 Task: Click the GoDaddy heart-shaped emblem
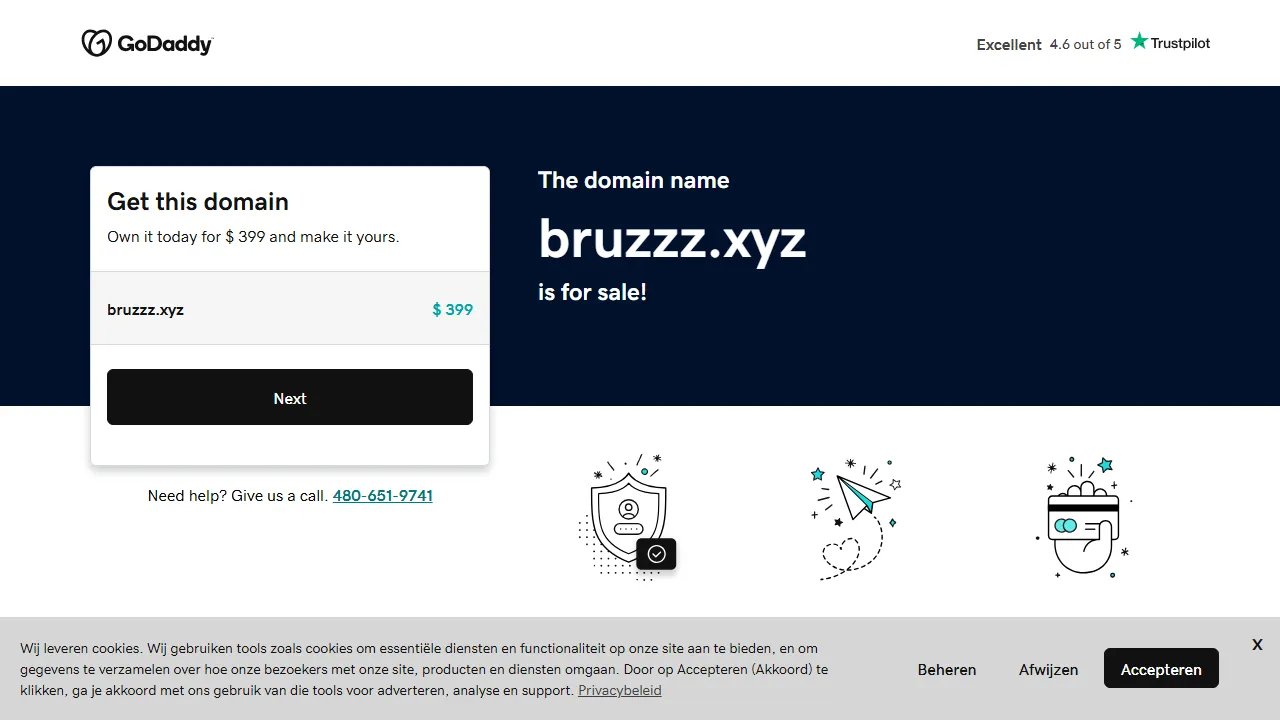point(97,42)
